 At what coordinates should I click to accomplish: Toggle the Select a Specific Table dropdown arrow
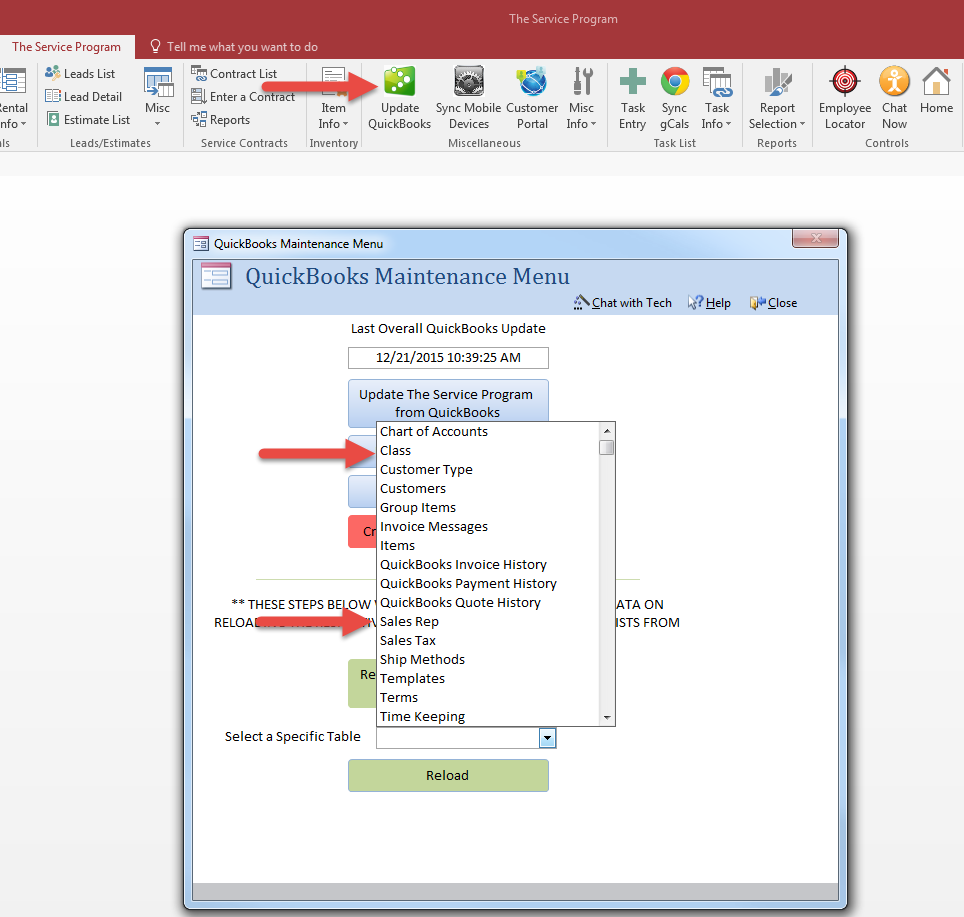tap(547, 738)
